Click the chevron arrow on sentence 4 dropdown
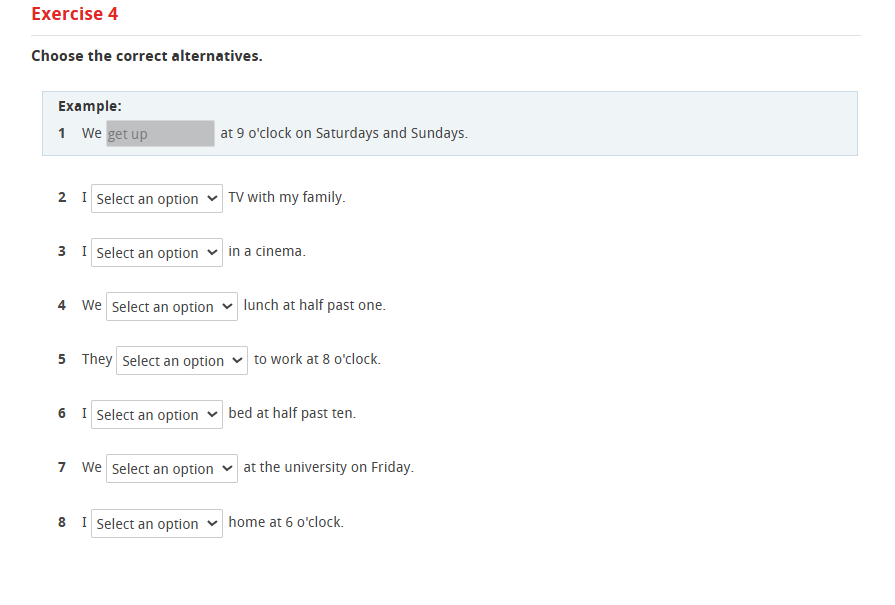Viewport: 895px width, 605px height. coord(227,306)
